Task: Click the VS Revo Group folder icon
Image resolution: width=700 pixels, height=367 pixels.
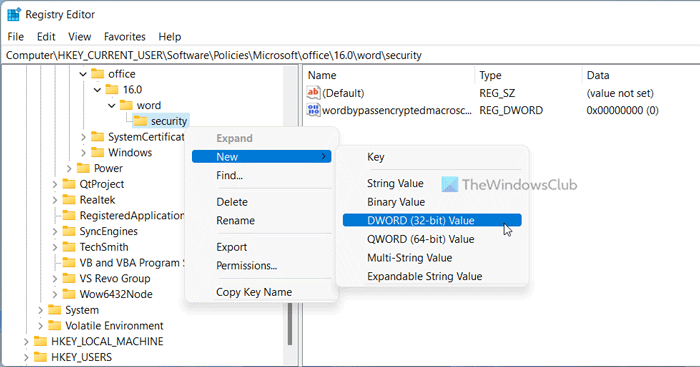Action: [69, 278]
